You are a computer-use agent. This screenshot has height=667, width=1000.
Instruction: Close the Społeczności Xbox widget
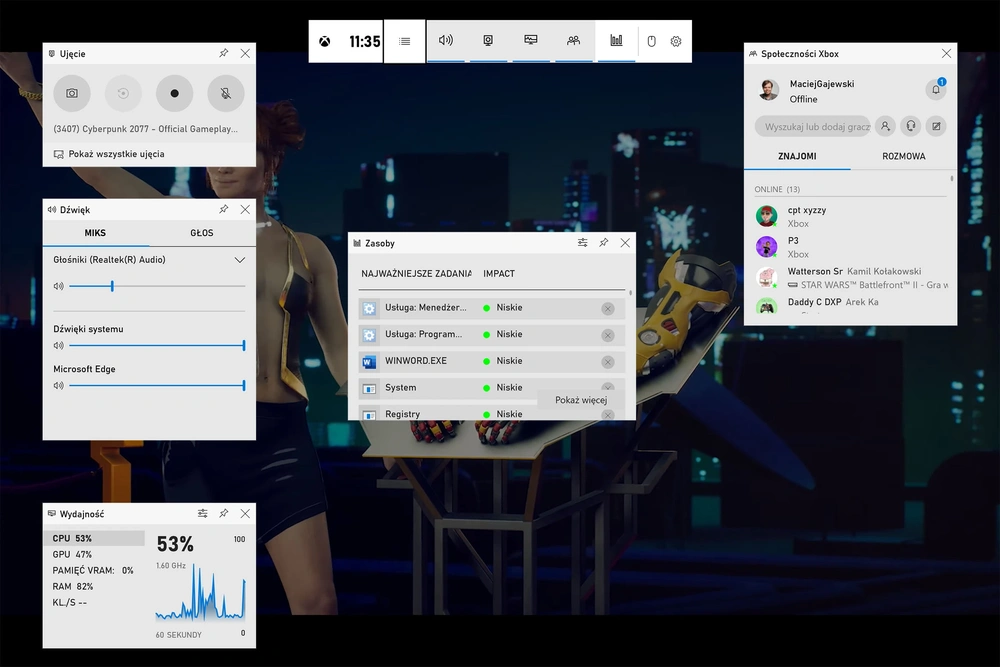(x=946, y=54)
